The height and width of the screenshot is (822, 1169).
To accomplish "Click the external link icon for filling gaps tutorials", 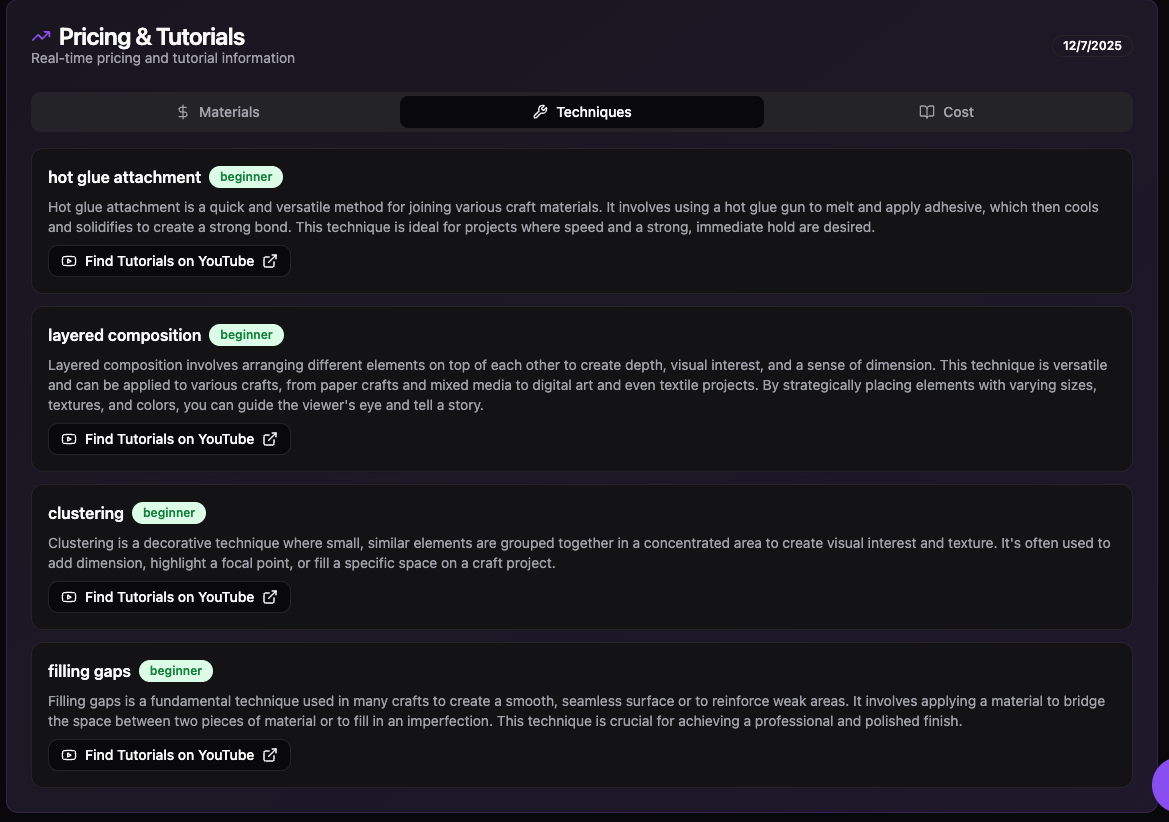I will pos(270,755).
